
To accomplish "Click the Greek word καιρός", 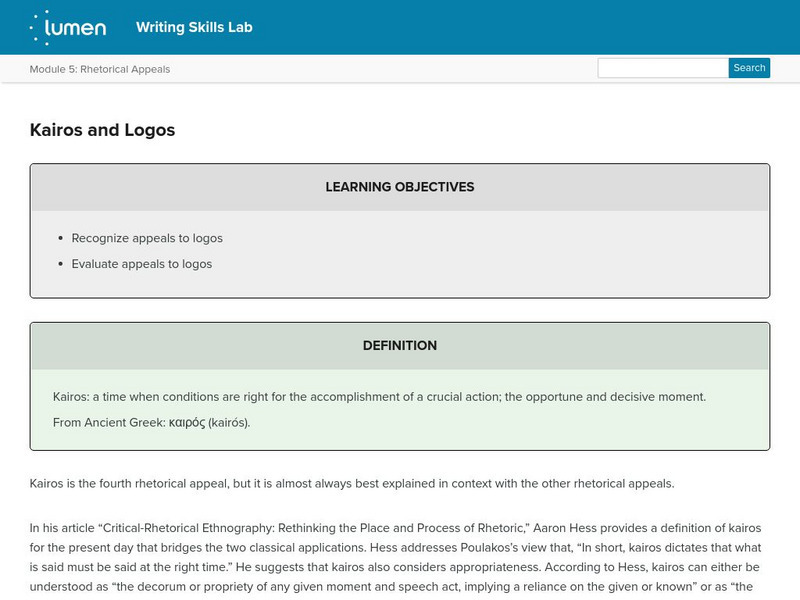I will tap(187, 422).
